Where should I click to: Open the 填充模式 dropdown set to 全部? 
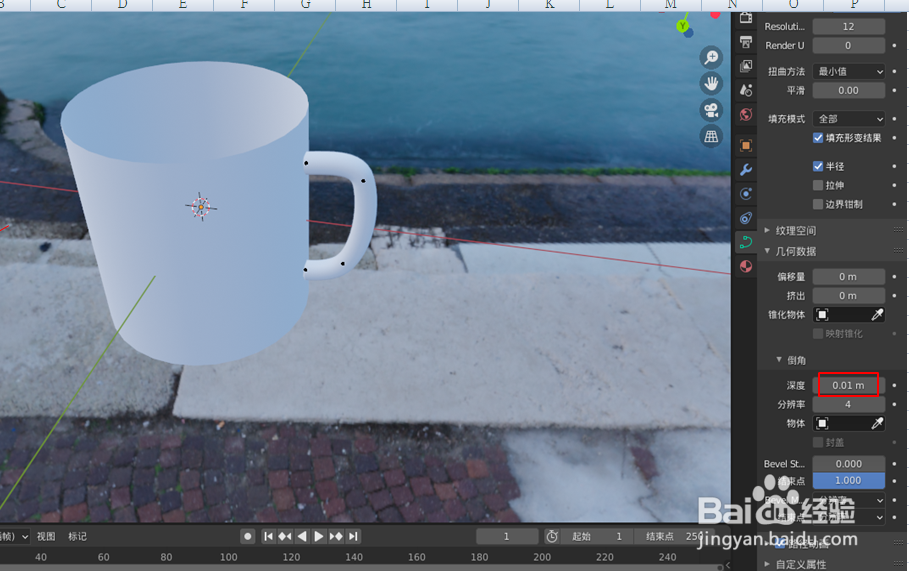click(849, 119)
